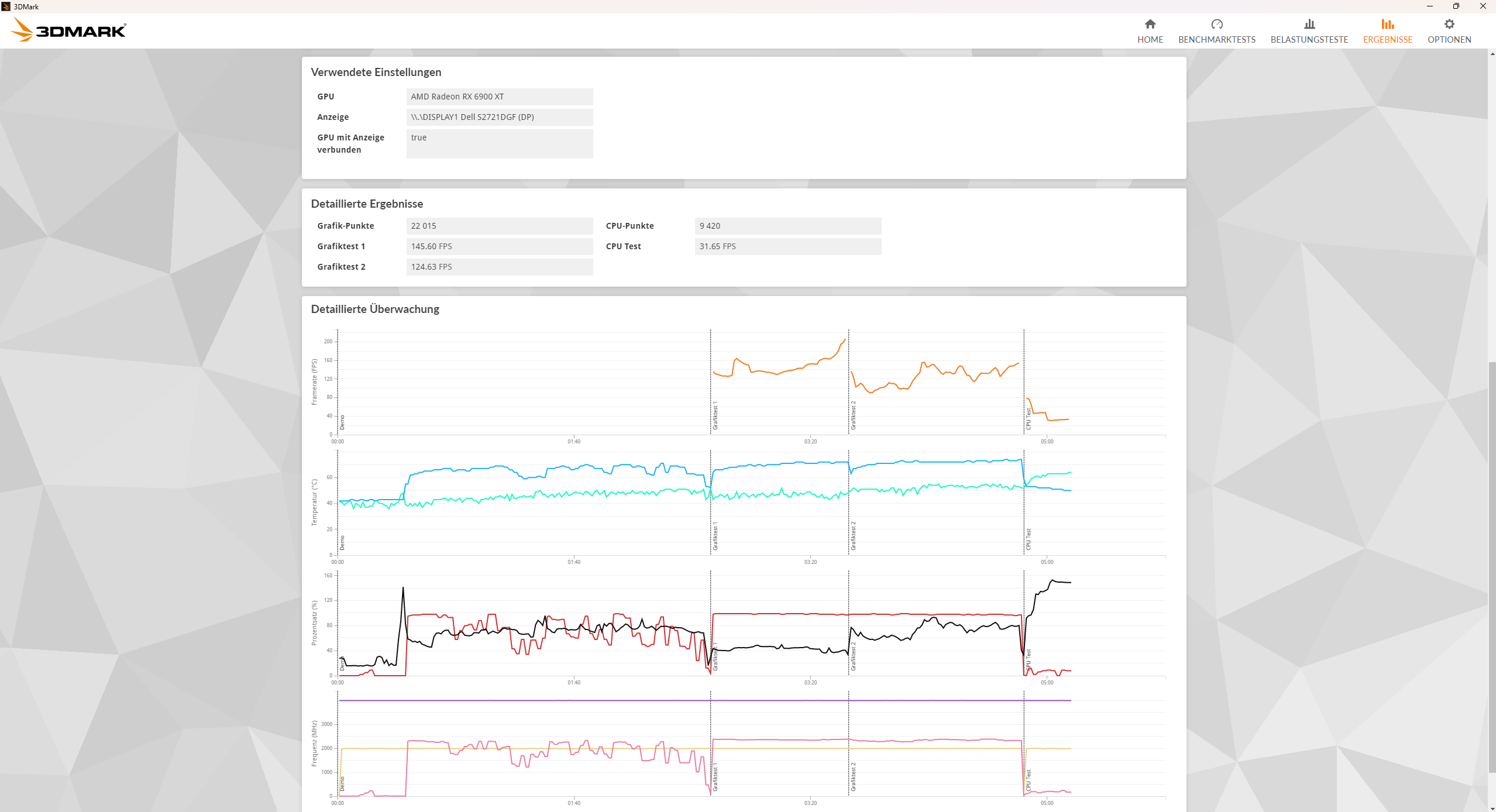Click the purple line in frequency chart

tap(585, 700)
